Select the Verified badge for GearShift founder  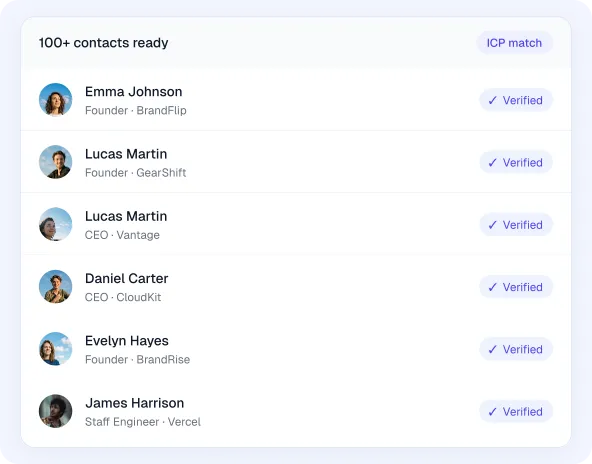[x=516, y=162]
